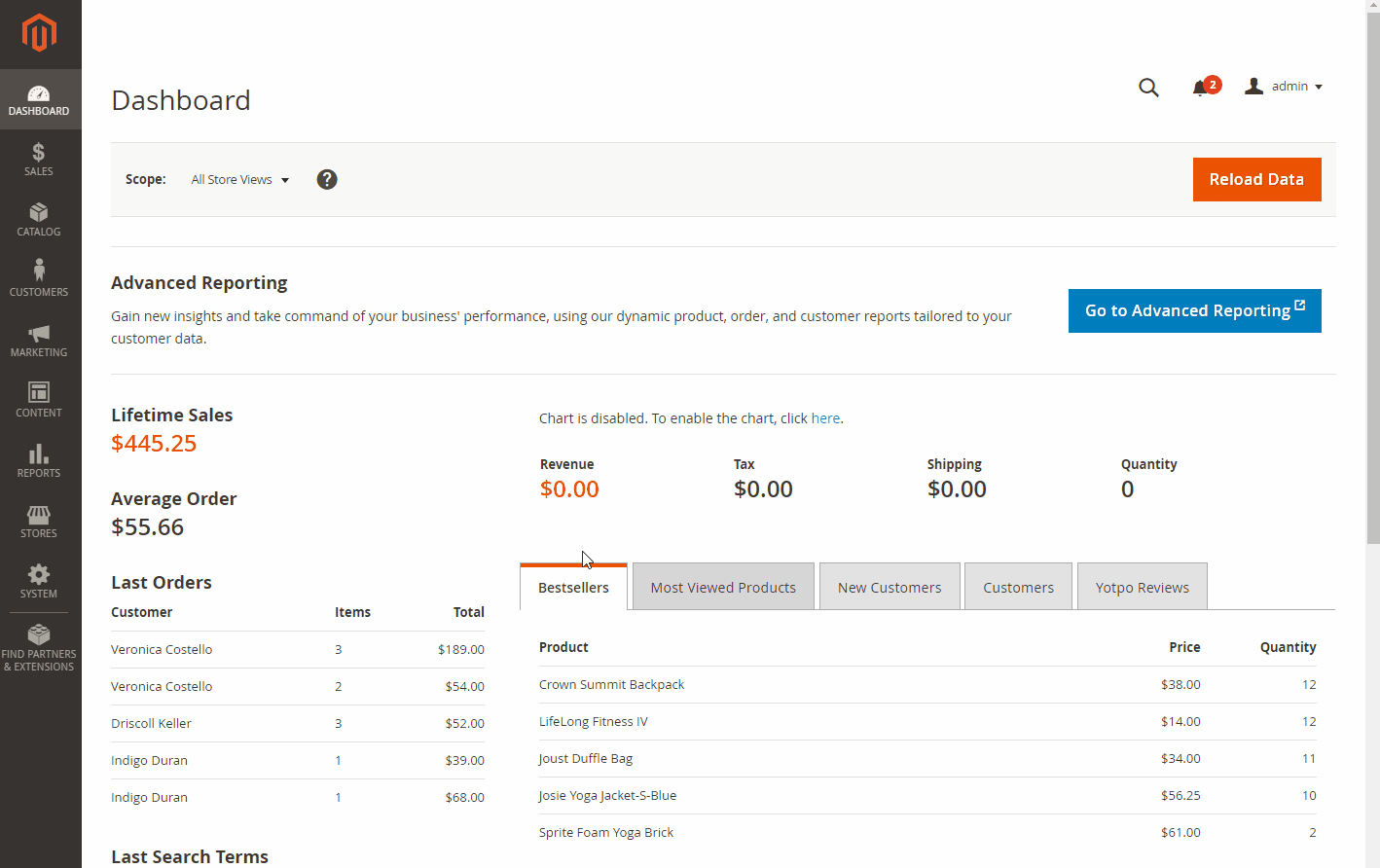The height and width of the screenshot is (868, 1380).
Task: Expand the All Store Views scope dropdown
Action: (239, 180)
